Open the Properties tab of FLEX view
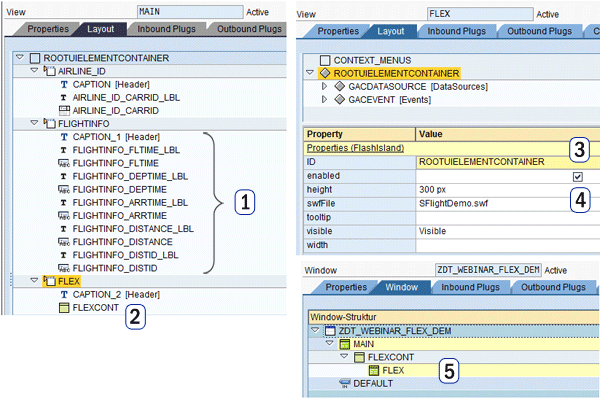Viewport: 600px width, 399px height. click(338, 31)
